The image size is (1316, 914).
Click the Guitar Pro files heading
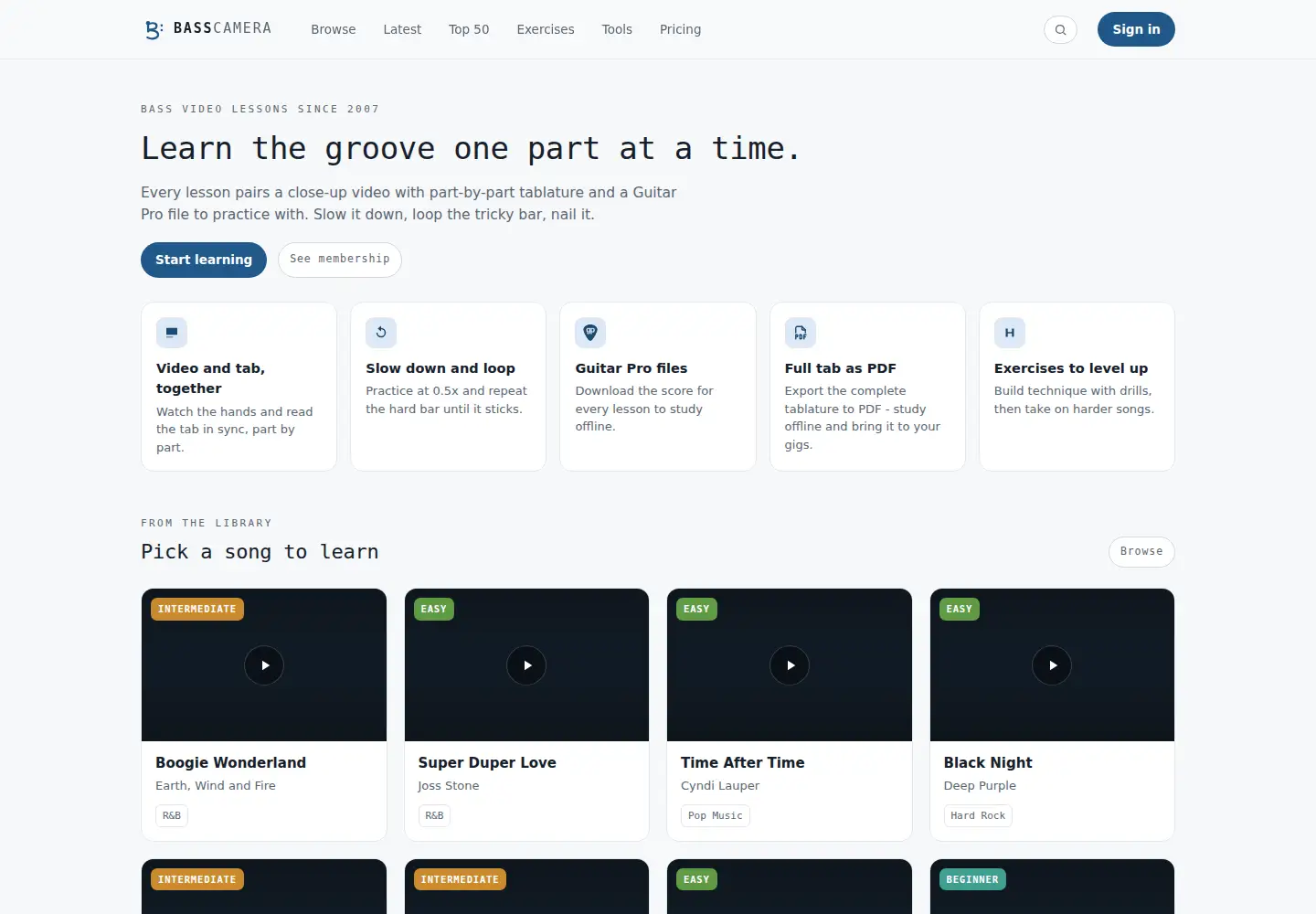point(631,368)
